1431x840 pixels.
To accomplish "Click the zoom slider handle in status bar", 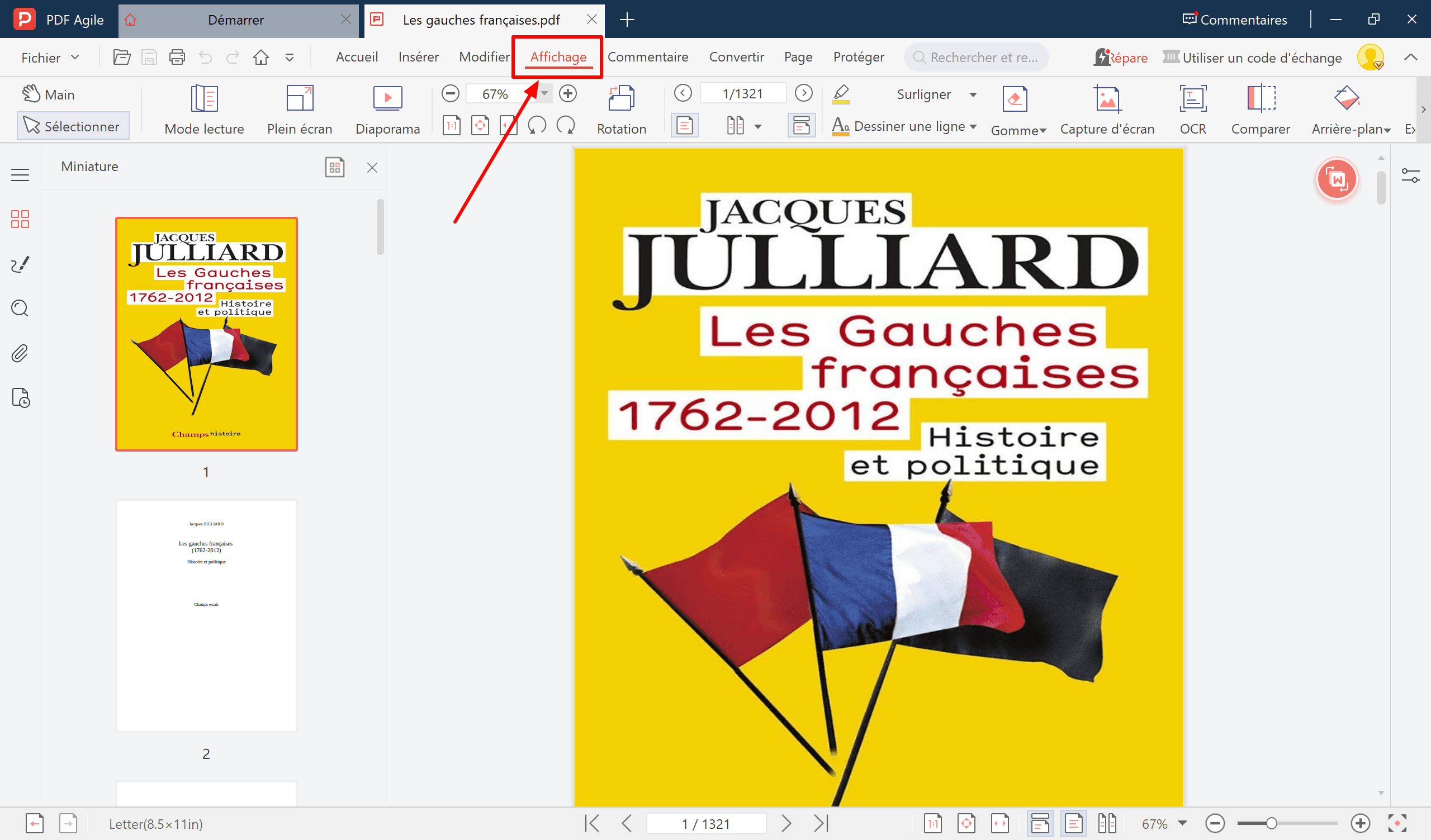I will tap(1272, 823).
